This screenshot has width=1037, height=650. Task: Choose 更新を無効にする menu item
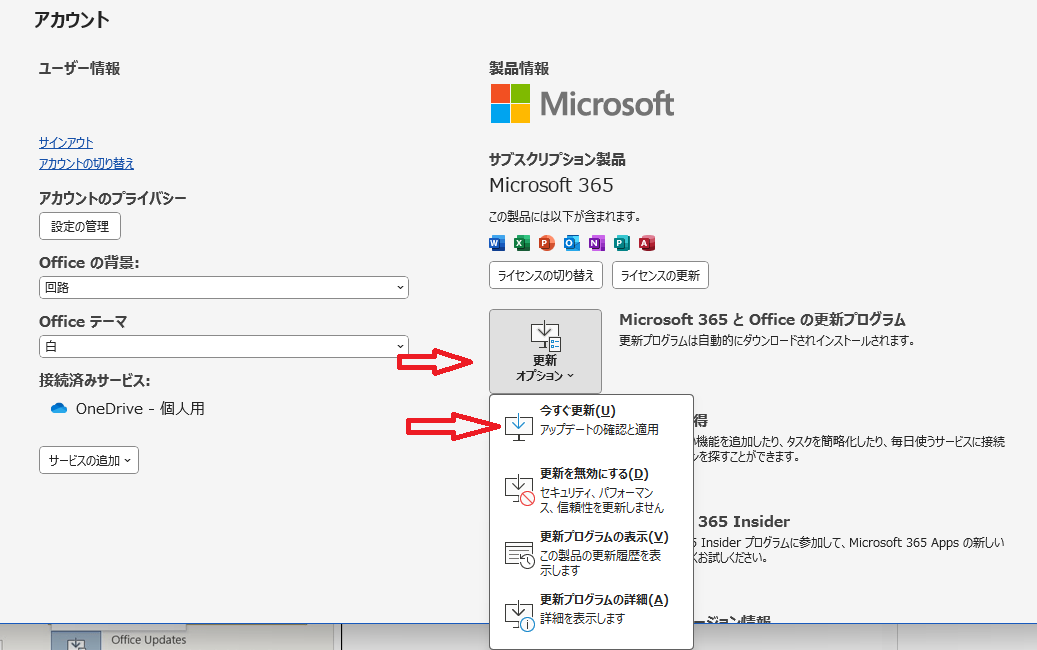point(590,490)
